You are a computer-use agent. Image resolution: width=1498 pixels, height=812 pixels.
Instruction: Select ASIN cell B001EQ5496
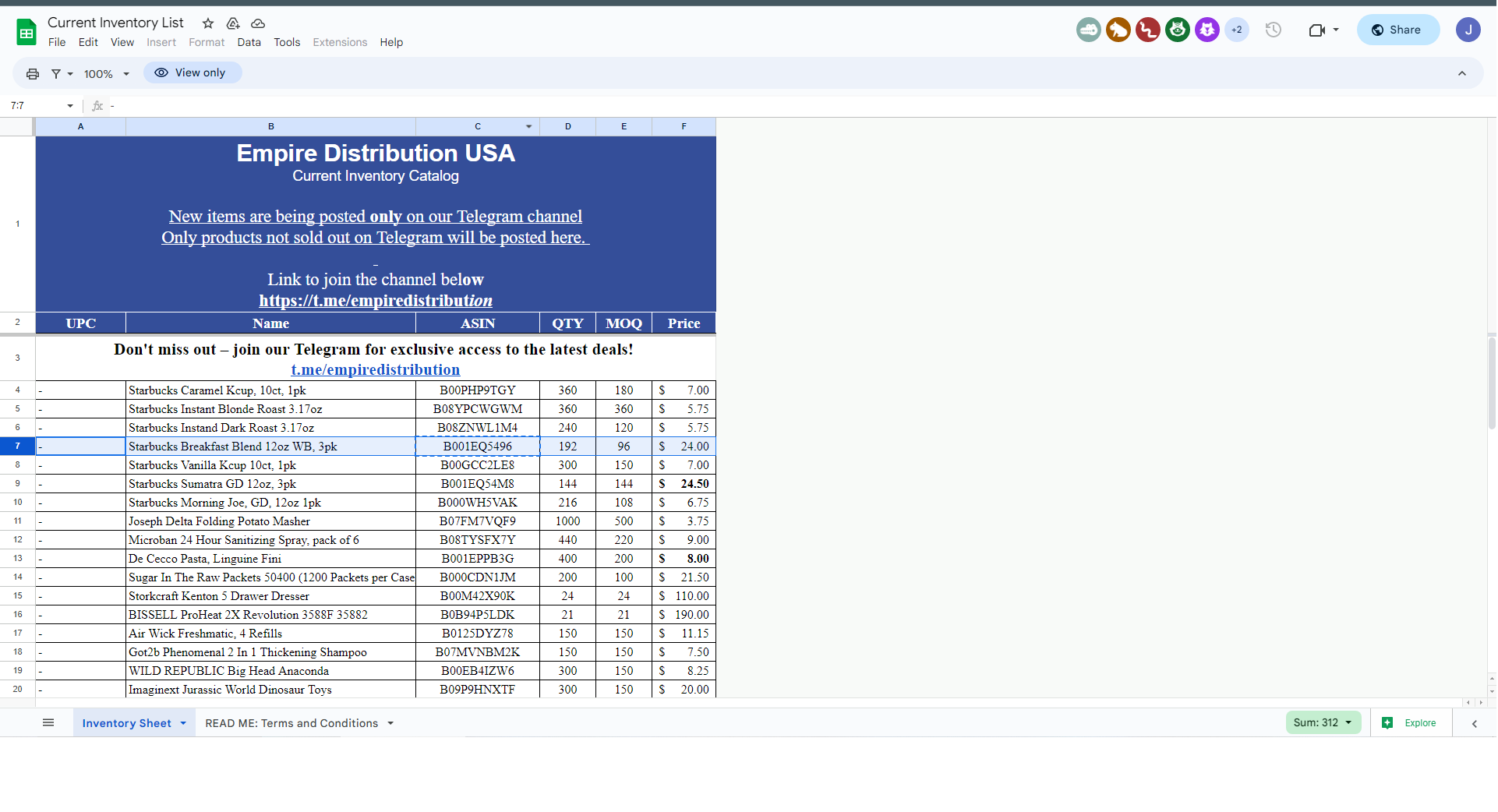click(x=478, y=447)
